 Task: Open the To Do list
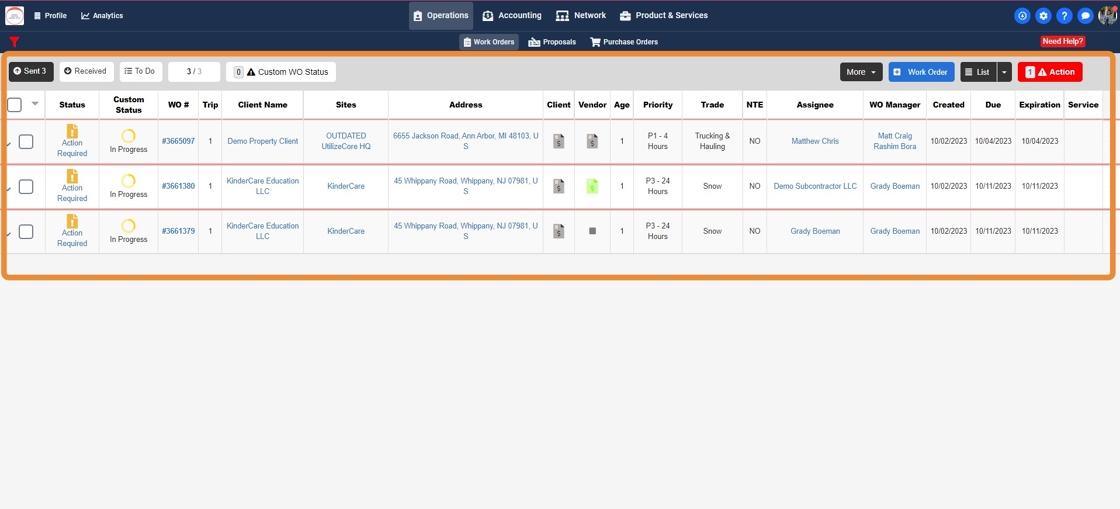pyautogui.click(x=141, y=71)
